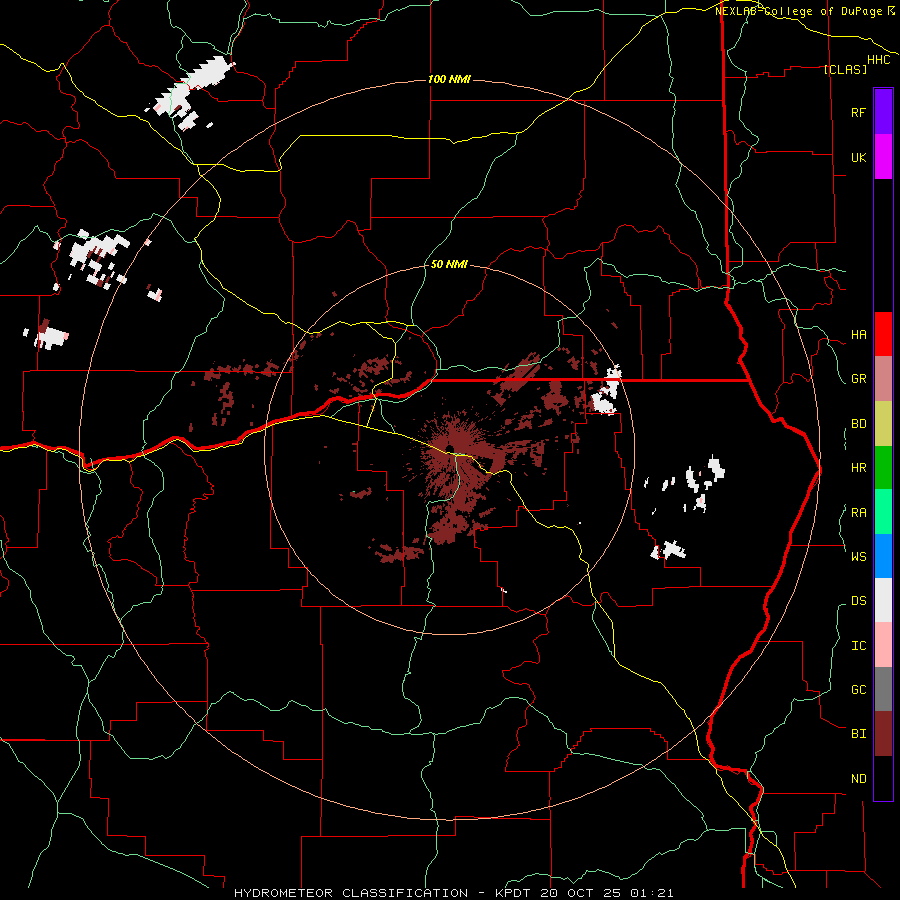Image resolution: width=900 pixels, height=900 pixels.
Task: Click the UK magenta legend swatch
Action: click(883, 157)
